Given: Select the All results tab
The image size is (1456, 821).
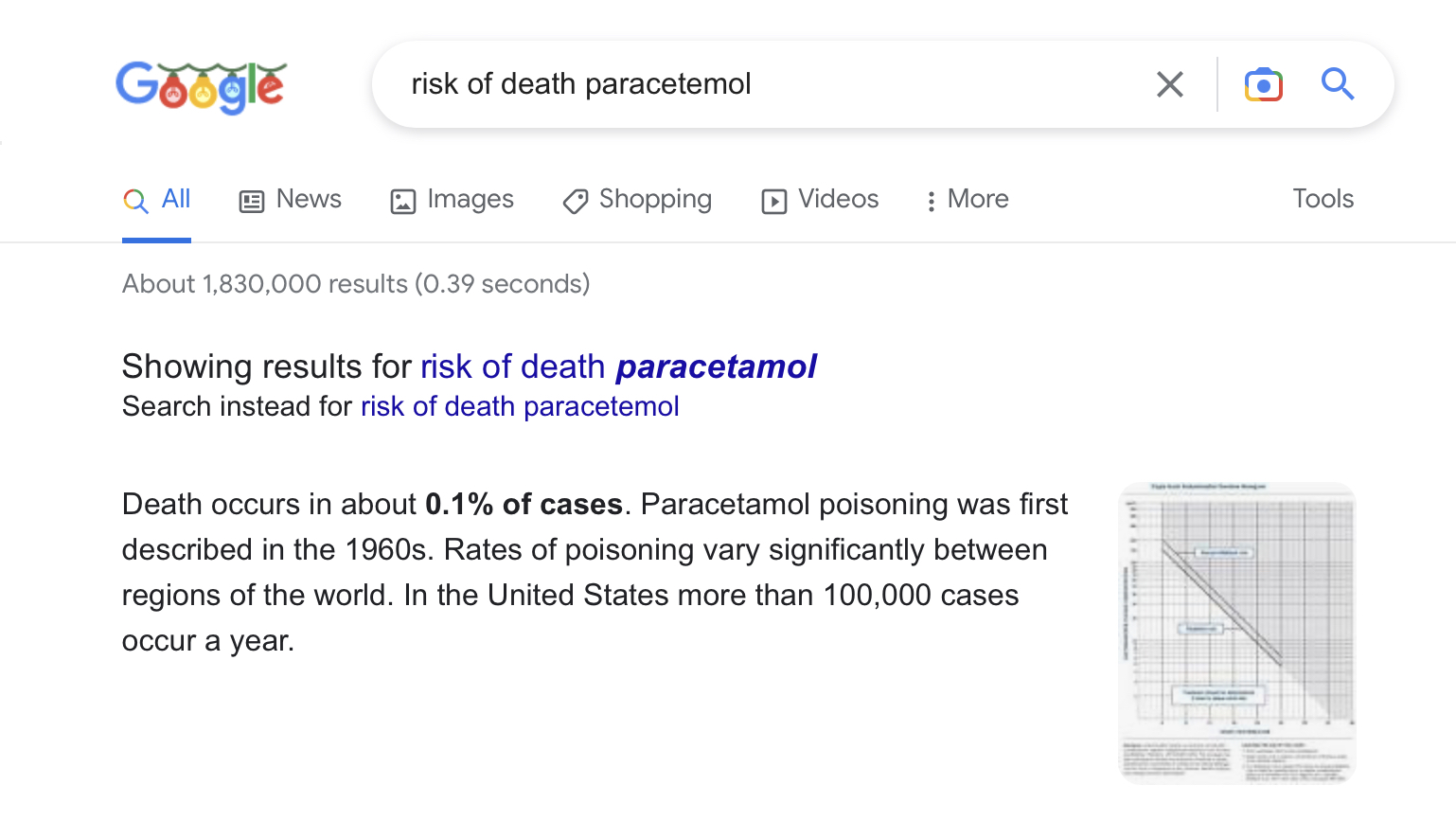Looking at the screenshot, I should pos(176,199).
